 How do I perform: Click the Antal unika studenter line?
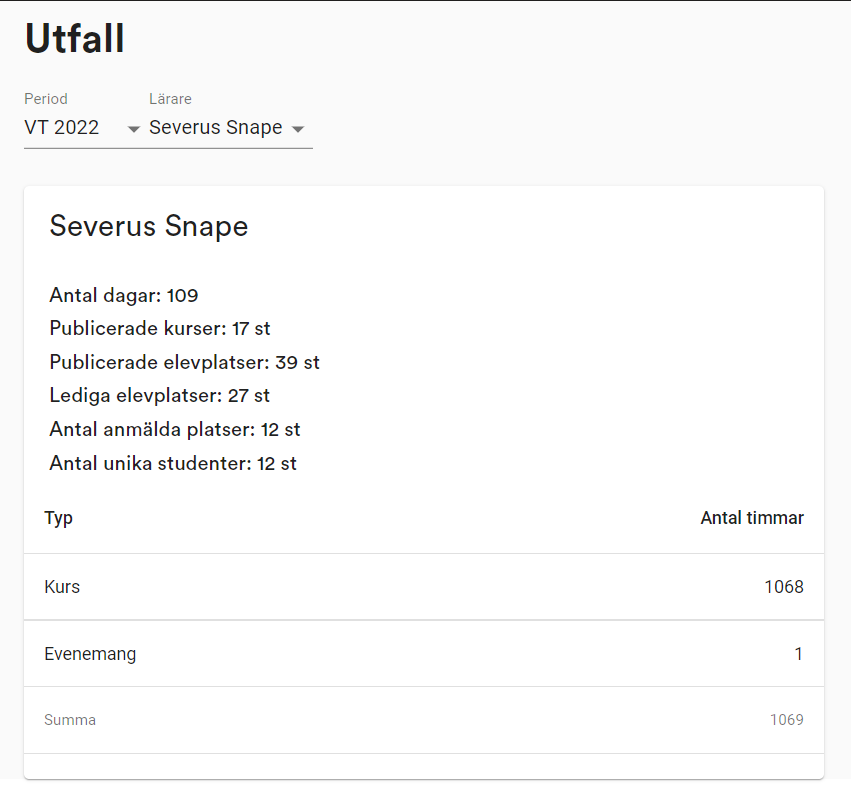[x=172, y=463]
